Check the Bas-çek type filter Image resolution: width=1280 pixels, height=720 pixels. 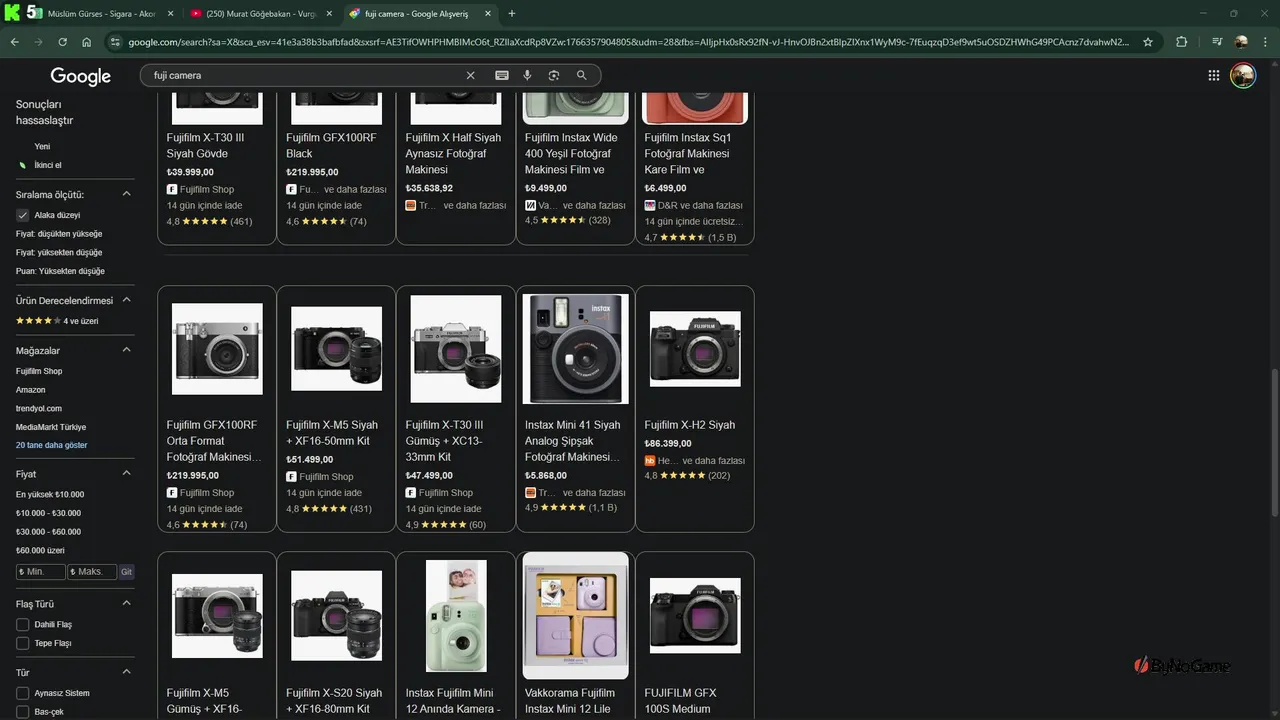(22, 712)
